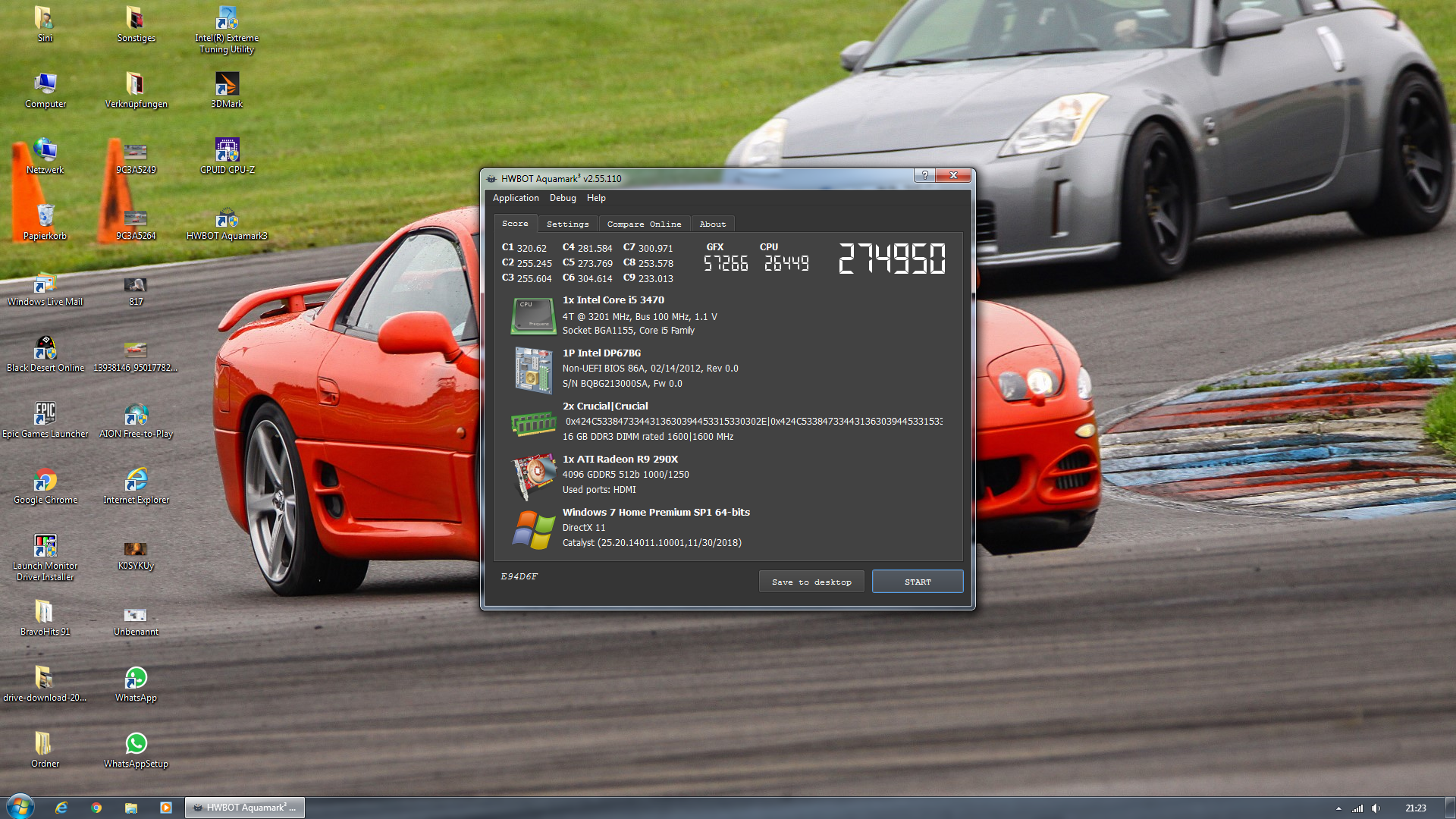The image size is (1456, 819).
Task: Switch to the About tab
Action: pos(713,224)
